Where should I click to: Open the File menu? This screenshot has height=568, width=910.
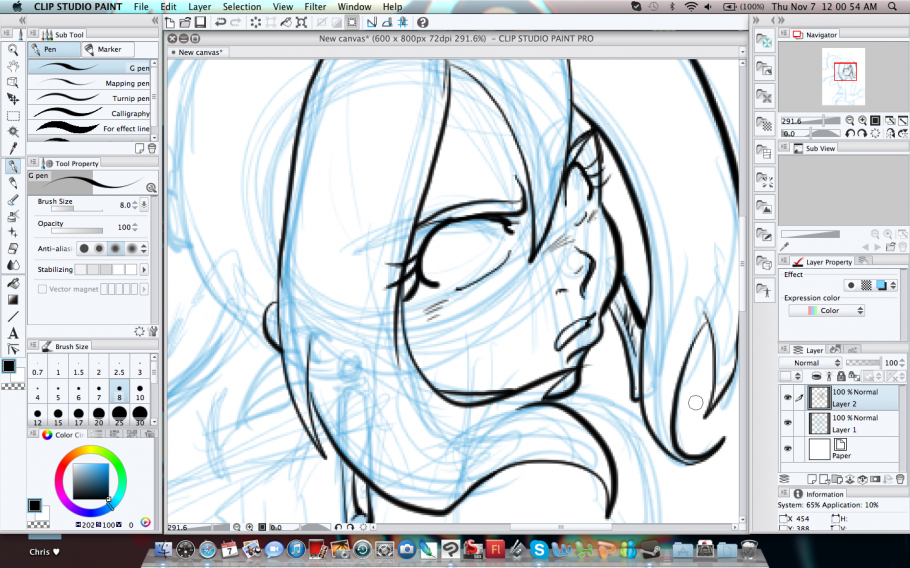point(141,6)
